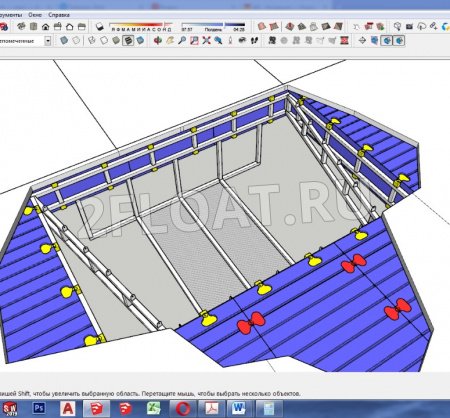Open AutoCAD from the taskbar
The image size is (450, 418).
[x=68, y=408]
